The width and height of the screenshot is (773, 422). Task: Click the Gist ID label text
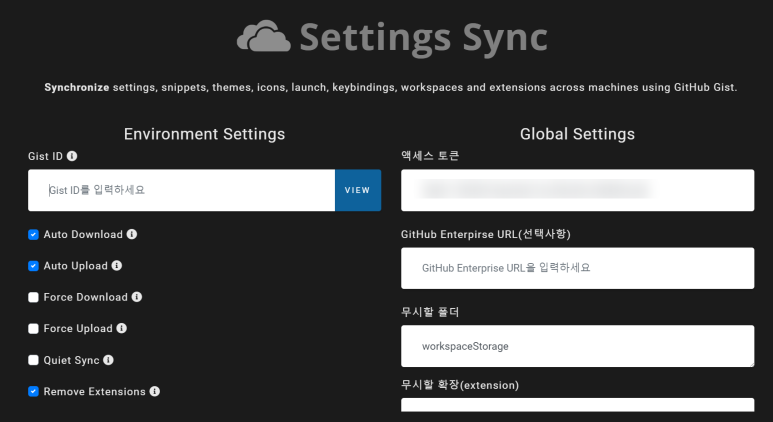tap(45, 156)
